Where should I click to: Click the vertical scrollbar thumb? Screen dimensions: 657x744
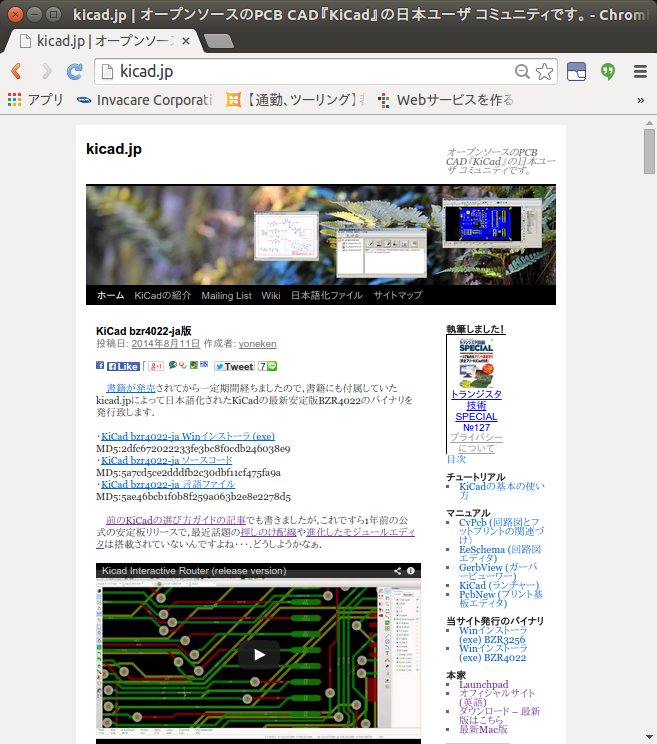pyautogui.click(x=649, y=151)
